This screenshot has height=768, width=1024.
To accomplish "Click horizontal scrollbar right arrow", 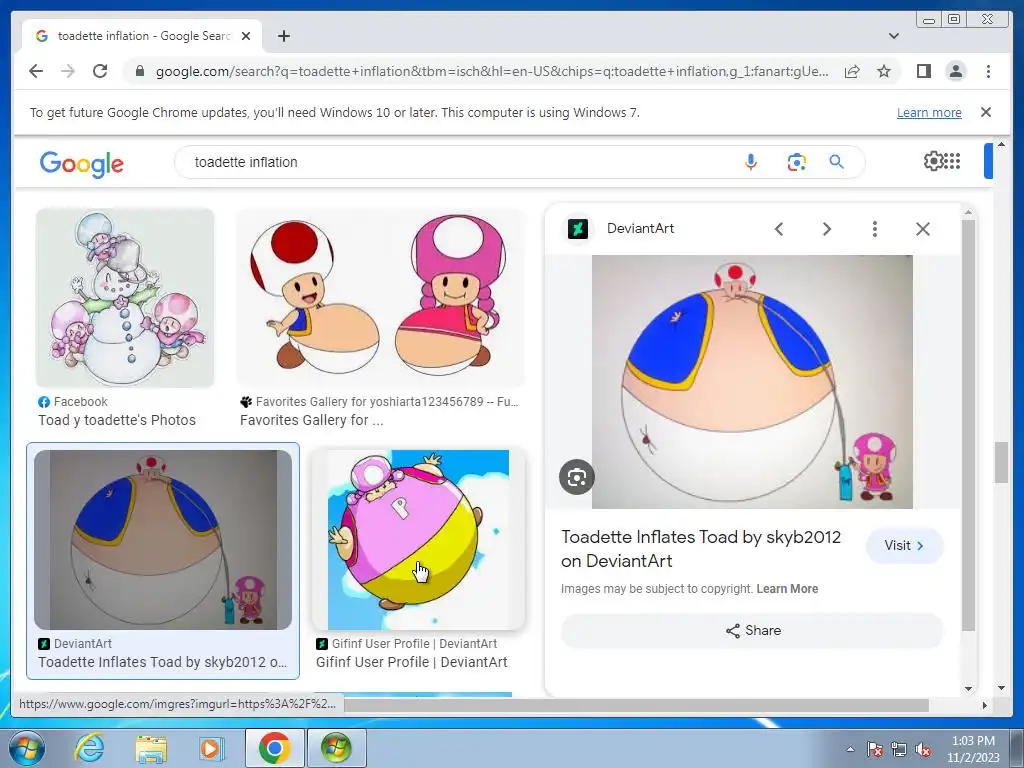I will pyautogui.click(x=985, y=705).
